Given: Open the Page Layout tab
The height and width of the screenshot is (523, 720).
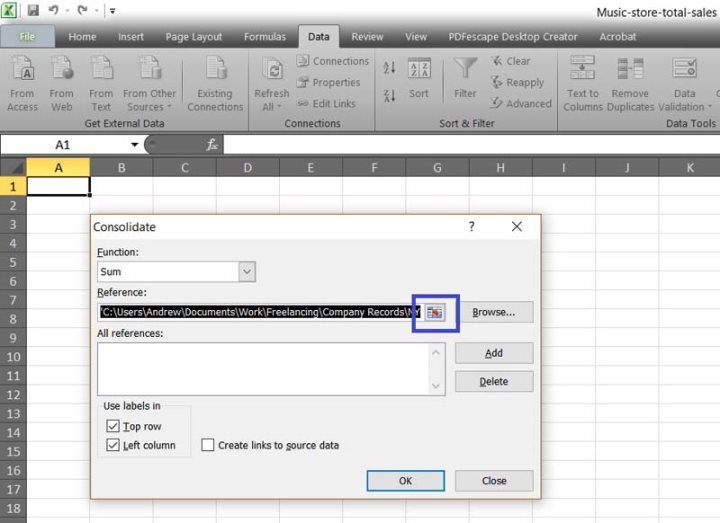Looking at the screenshot, I should 194,37.
